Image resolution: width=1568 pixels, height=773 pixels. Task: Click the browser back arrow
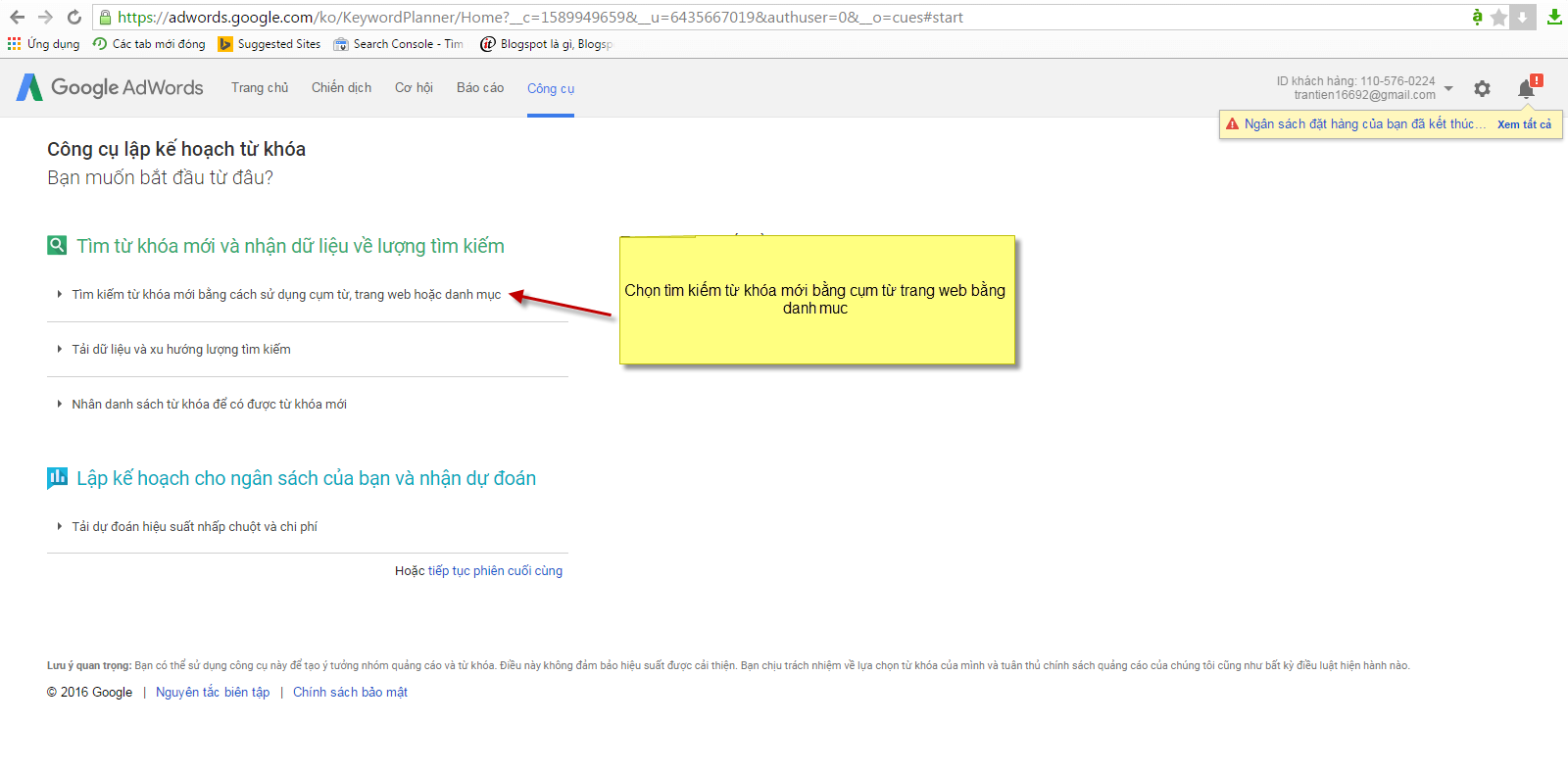click(18, 18)
